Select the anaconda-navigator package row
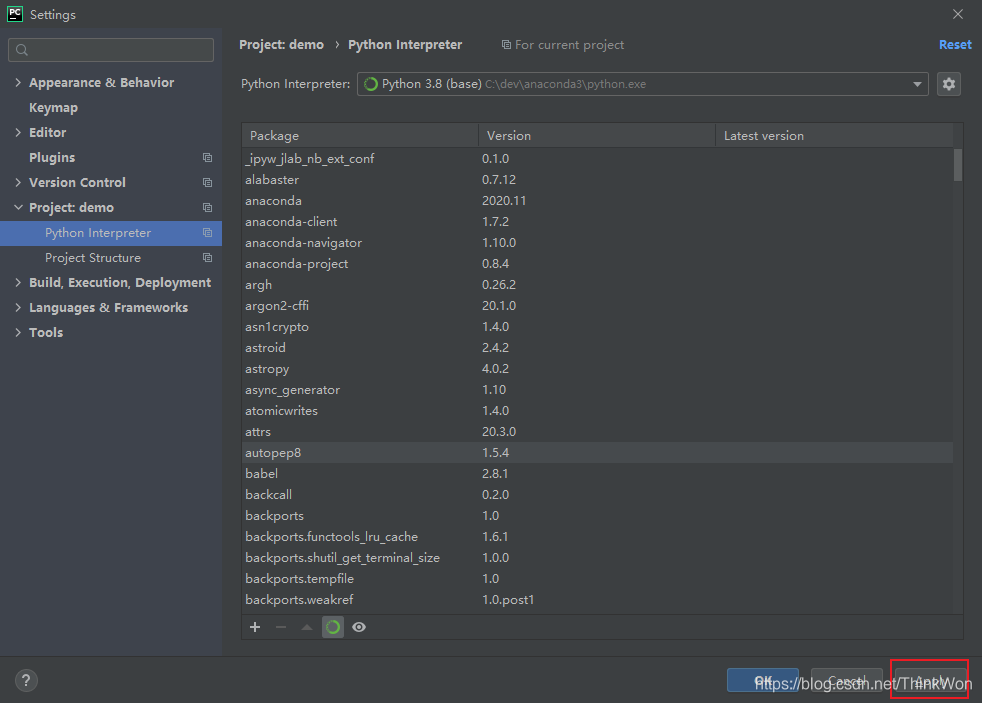The width and height of the screenshot is (982, 703). pos(597,243)
